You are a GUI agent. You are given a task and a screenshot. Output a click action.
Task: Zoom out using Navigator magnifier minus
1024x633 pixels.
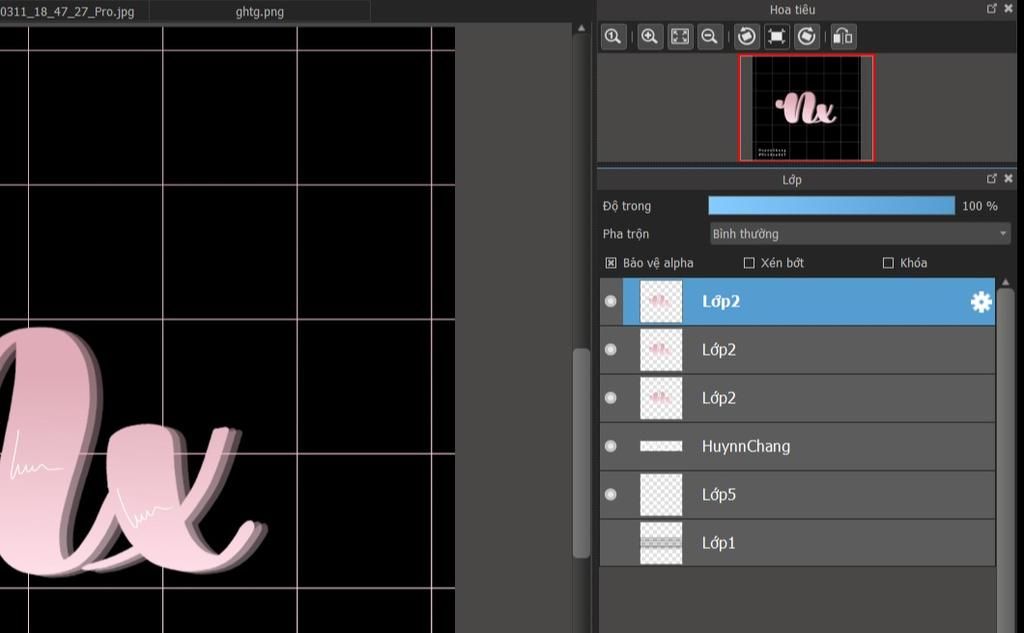[710, 37]
